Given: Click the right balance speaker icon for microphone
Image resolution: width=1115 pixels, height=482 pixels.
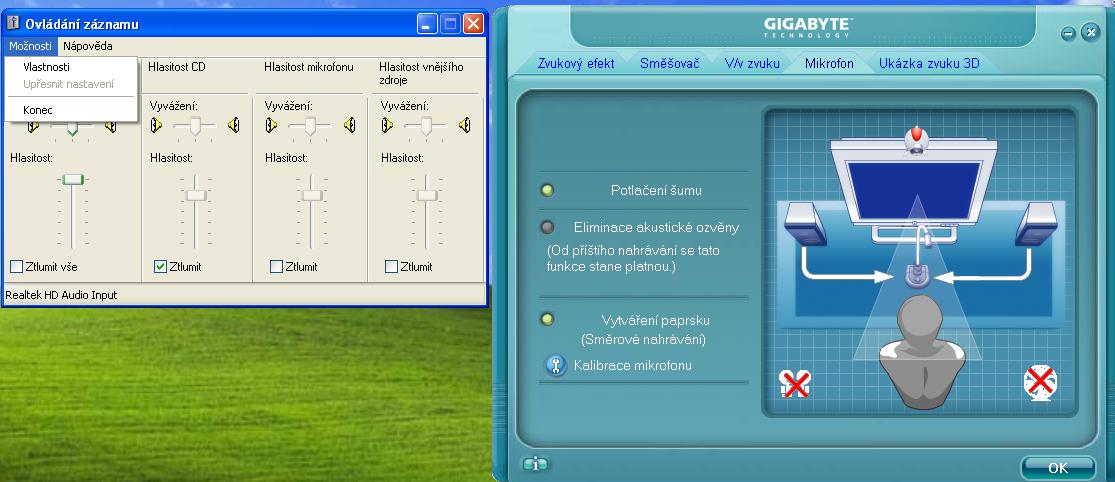Looking at the screenshot, I should pos(349,126).
